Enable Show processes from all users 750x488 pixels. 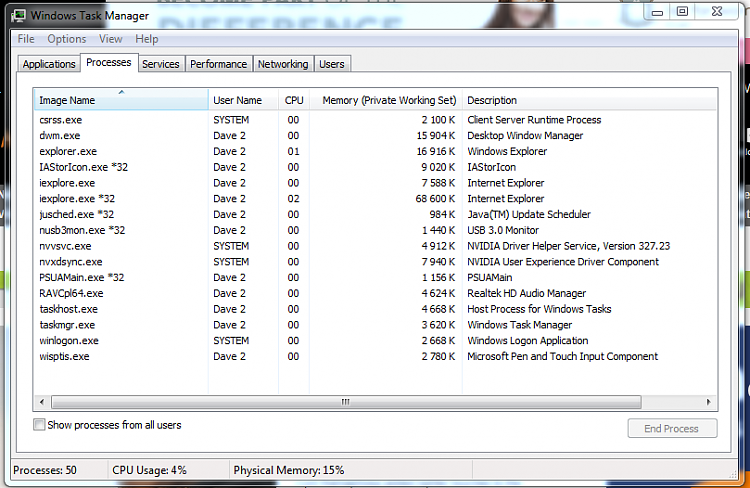(x=39, y=425)
